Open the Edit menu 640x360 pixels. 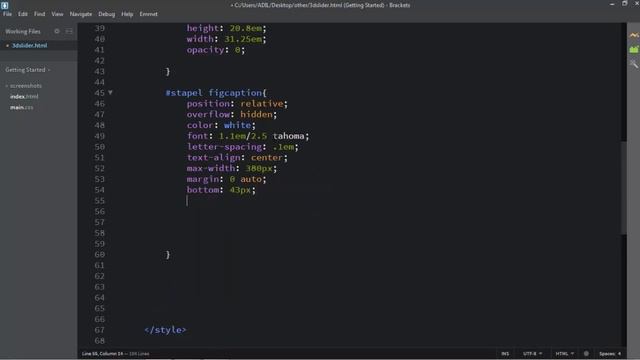click(x=22, y=14)
